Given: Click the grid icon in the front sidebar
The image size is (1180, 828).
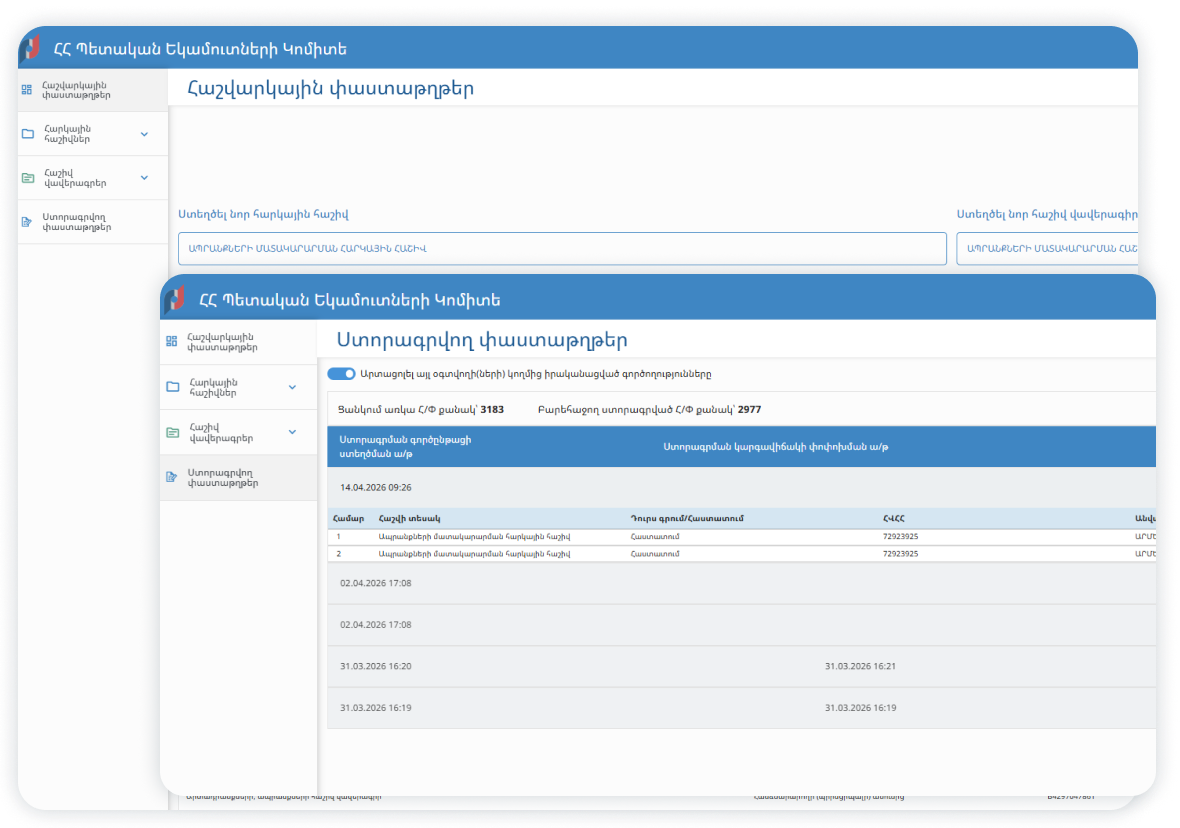Looking at the screenshot, I should pos(171,342).
